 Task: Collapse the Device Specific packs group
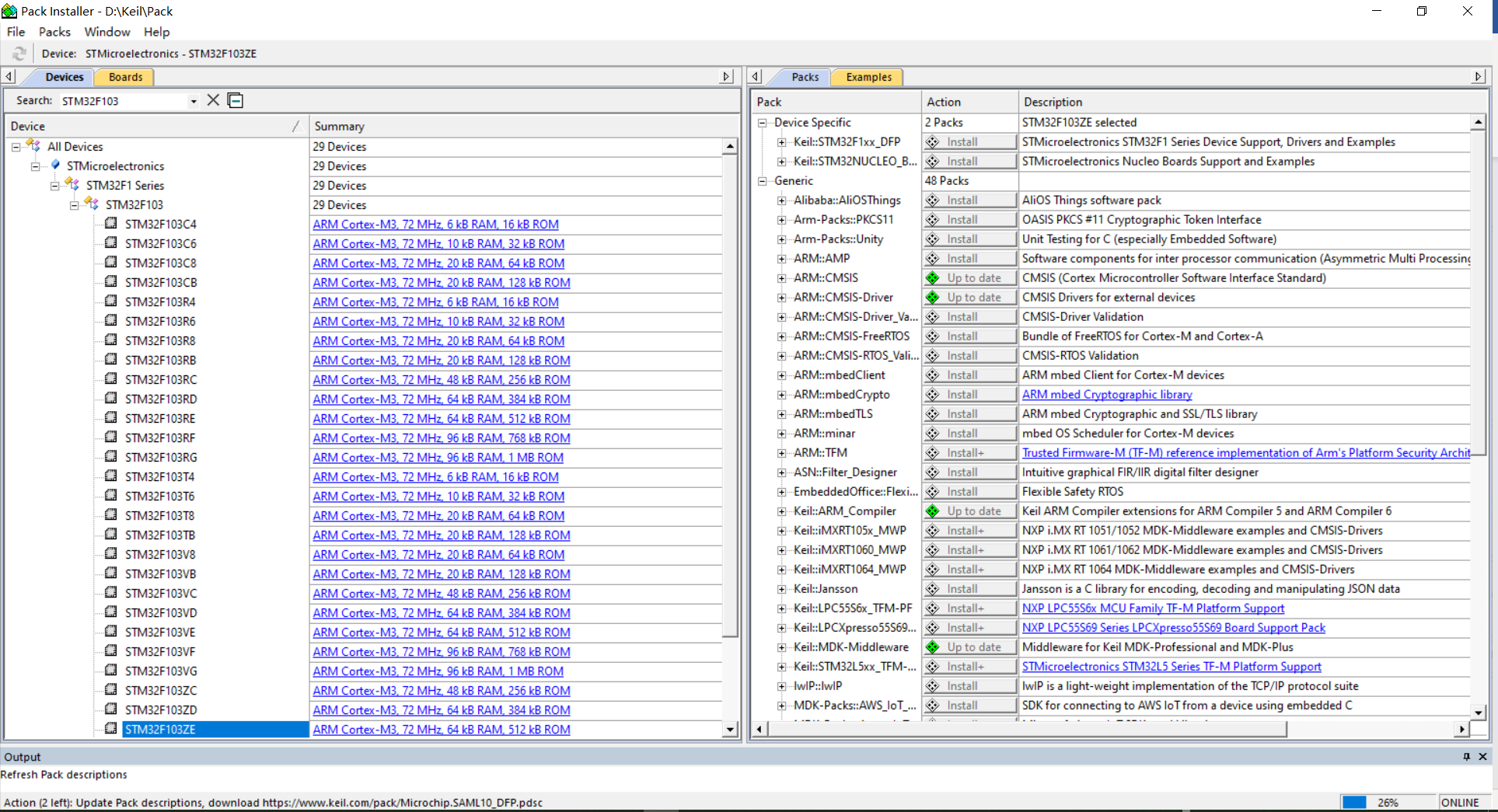(x=762, y=123)
